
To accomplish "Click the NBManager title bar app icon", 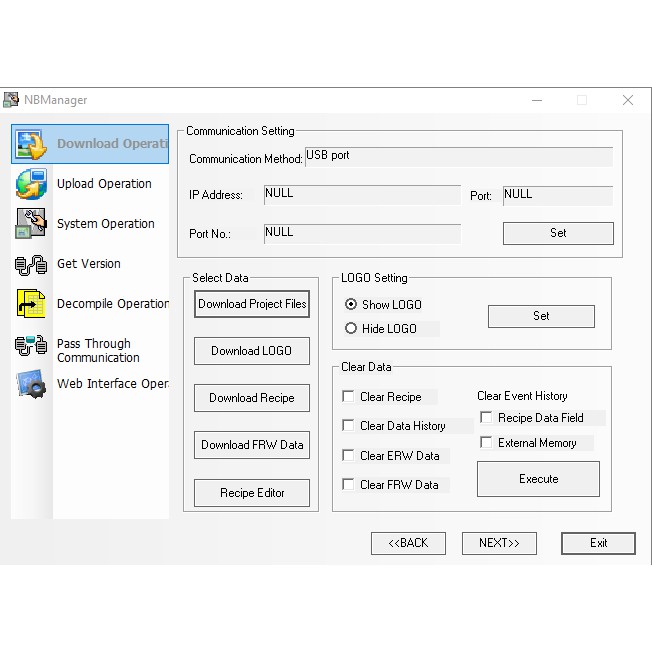I will pos(11,100).
